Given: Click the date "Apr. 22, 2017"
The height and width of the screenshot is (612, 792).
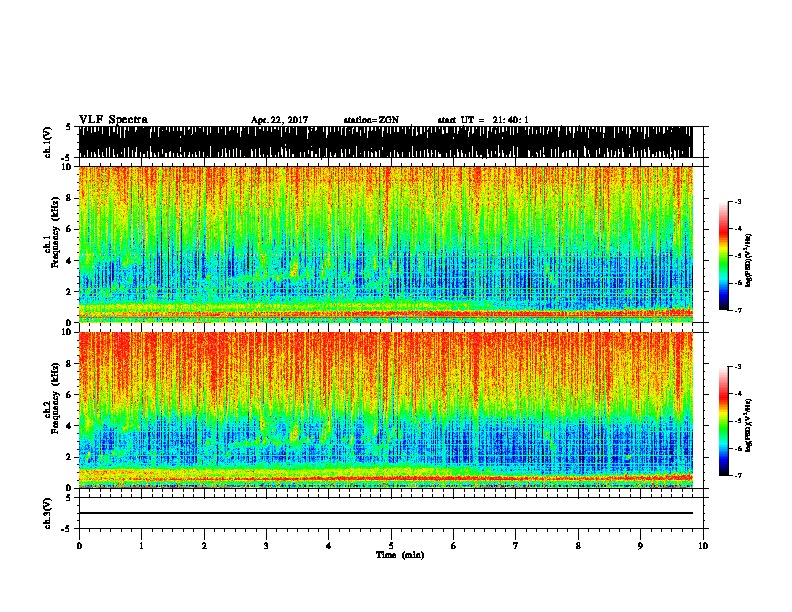Looking at the screenshot, I should click(x=279, y=120).
